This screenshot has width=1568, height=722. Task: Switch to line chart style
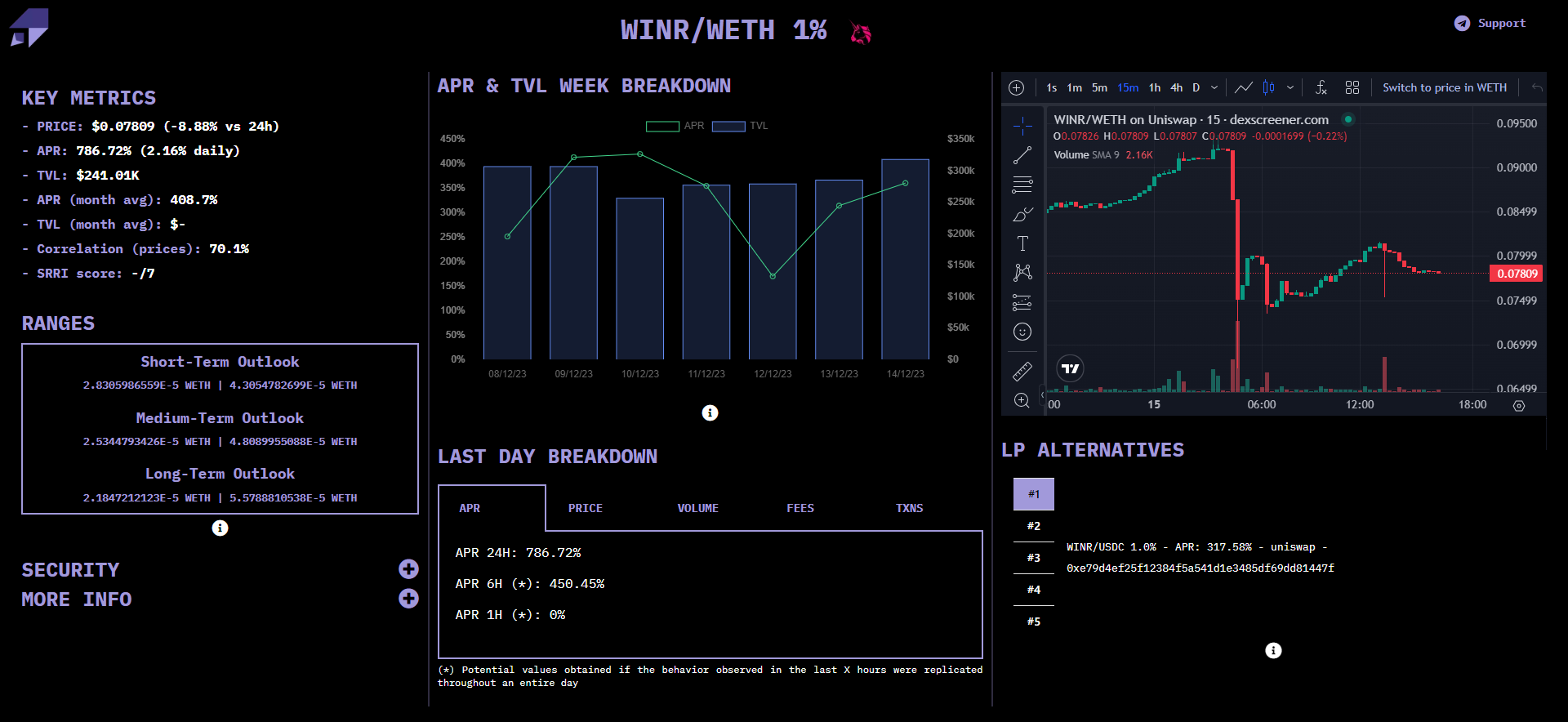1244,87
